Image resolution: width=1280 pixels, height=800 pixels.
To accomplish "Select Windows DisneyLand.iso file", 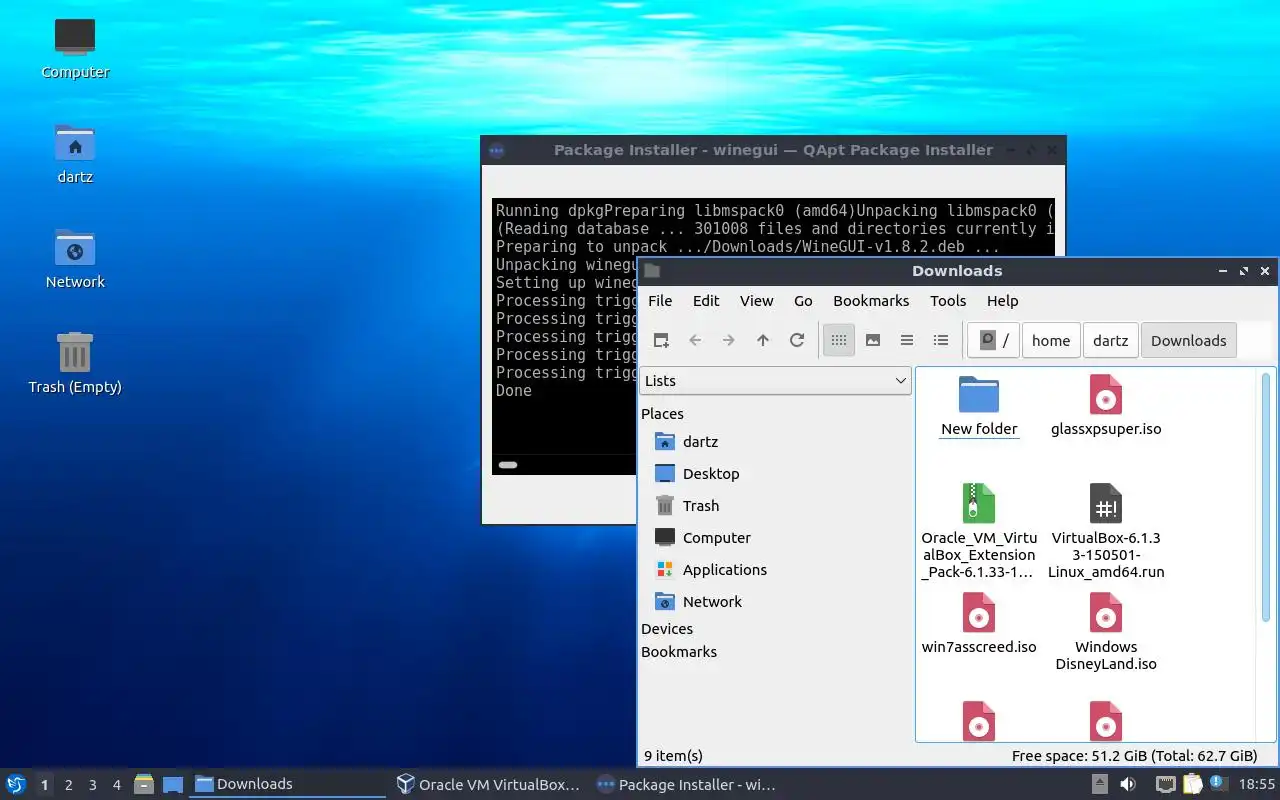I will (1106, 631).
